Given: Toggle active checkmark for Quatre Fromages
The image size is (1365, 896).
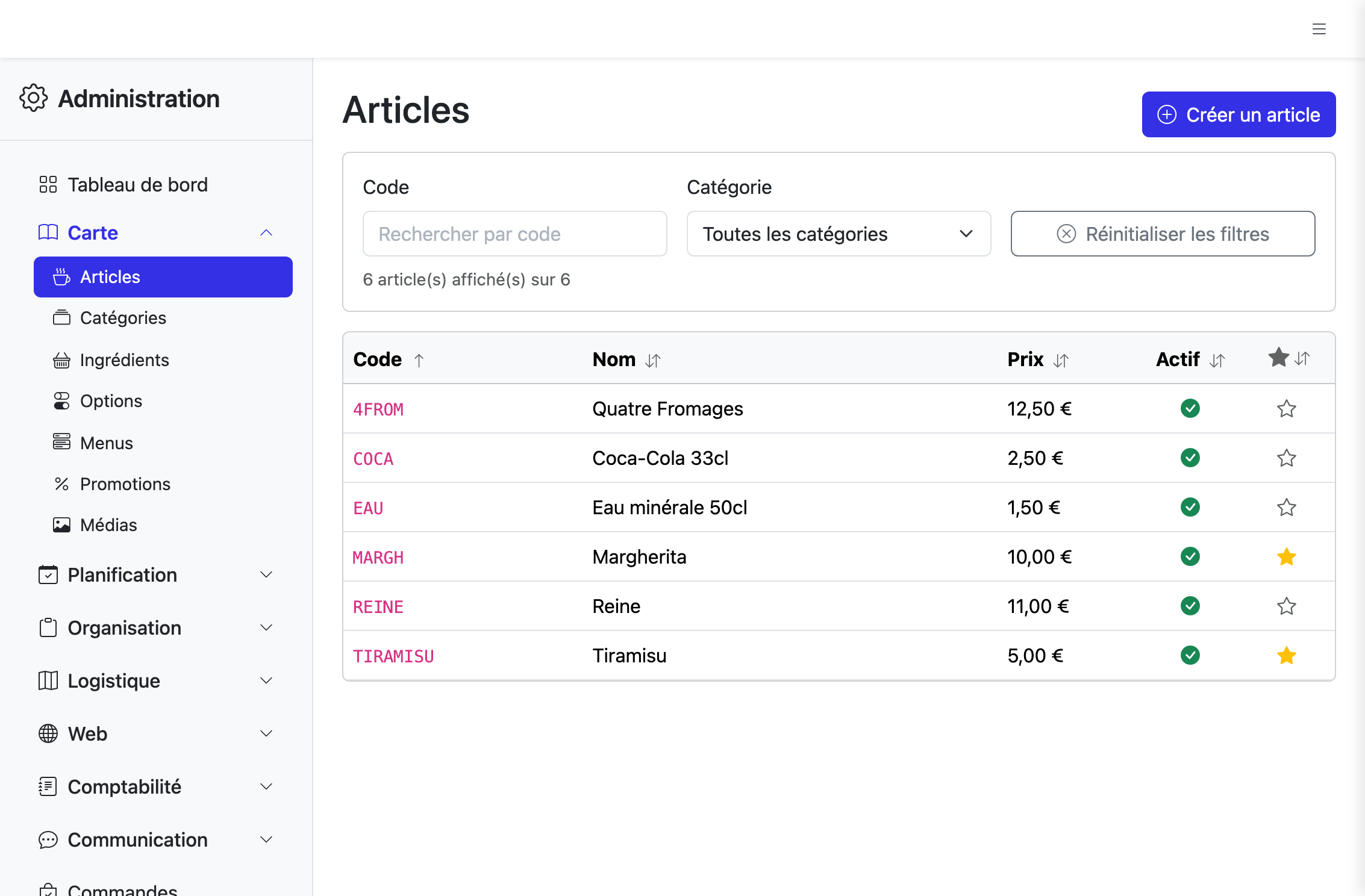Looking at the screenshot, I should (1190, 408).
